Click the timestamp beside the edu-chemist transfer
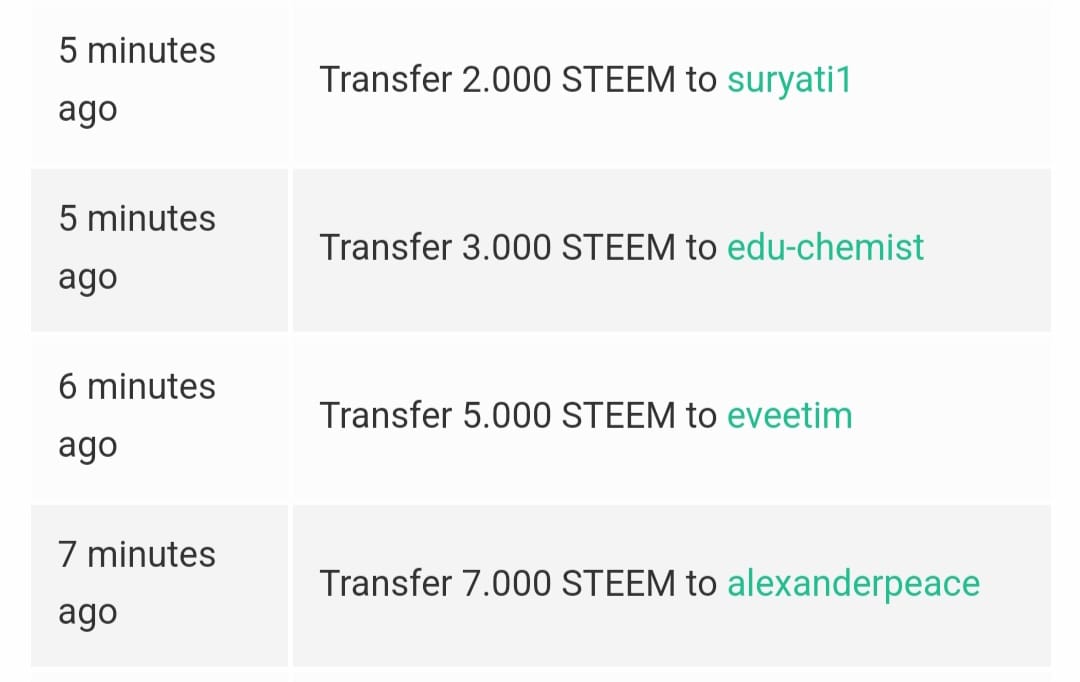Viewport: 1080px width, 682px height. pyautogui.click(x=136, y=248)
